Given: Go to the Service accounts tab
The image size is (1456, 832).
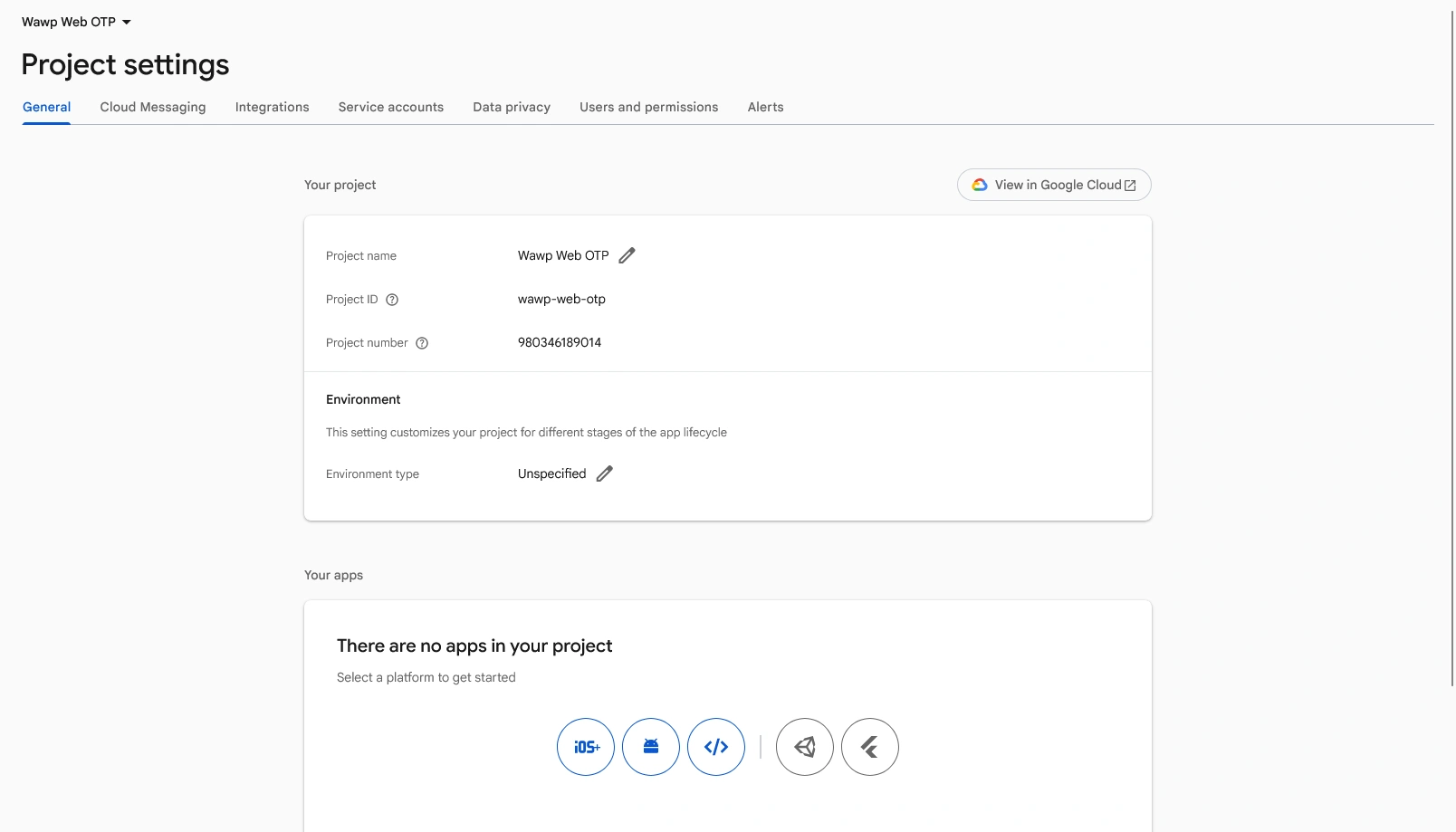Looking at the screenshot, I should 391,107.
